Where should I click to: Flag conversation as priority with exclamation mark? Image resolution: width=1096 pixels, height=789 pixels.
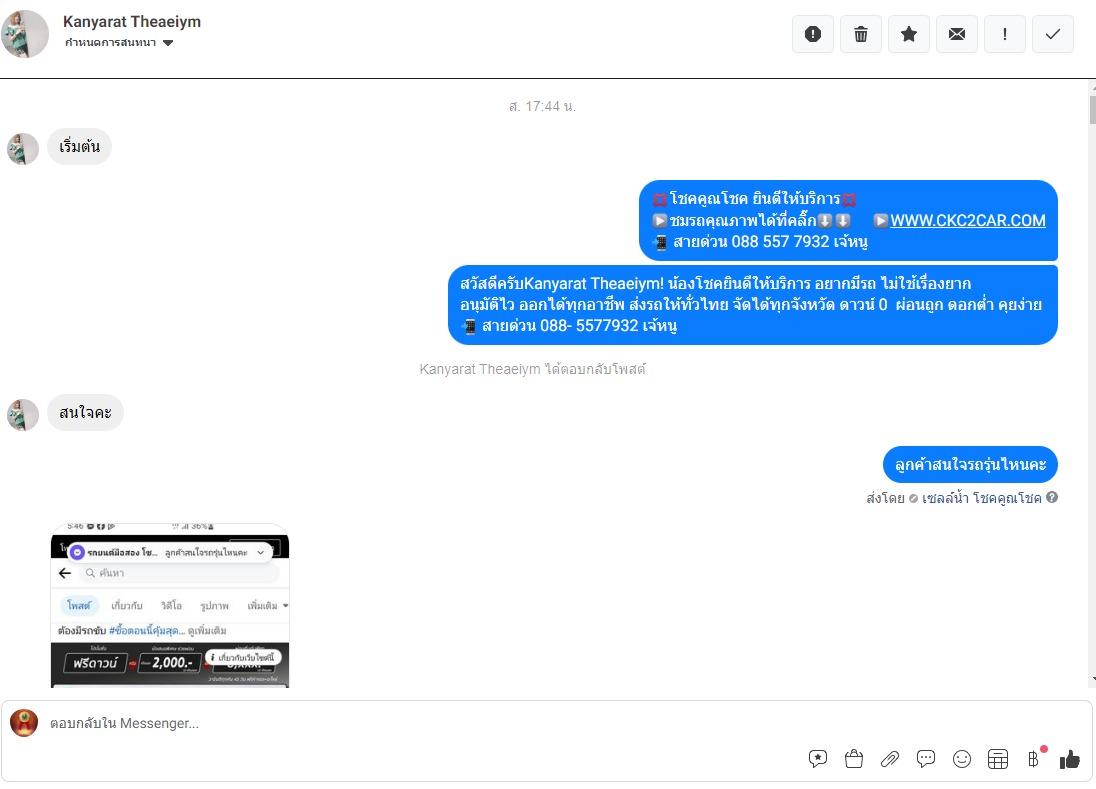pyautogui.click(x=1004, y=34)
